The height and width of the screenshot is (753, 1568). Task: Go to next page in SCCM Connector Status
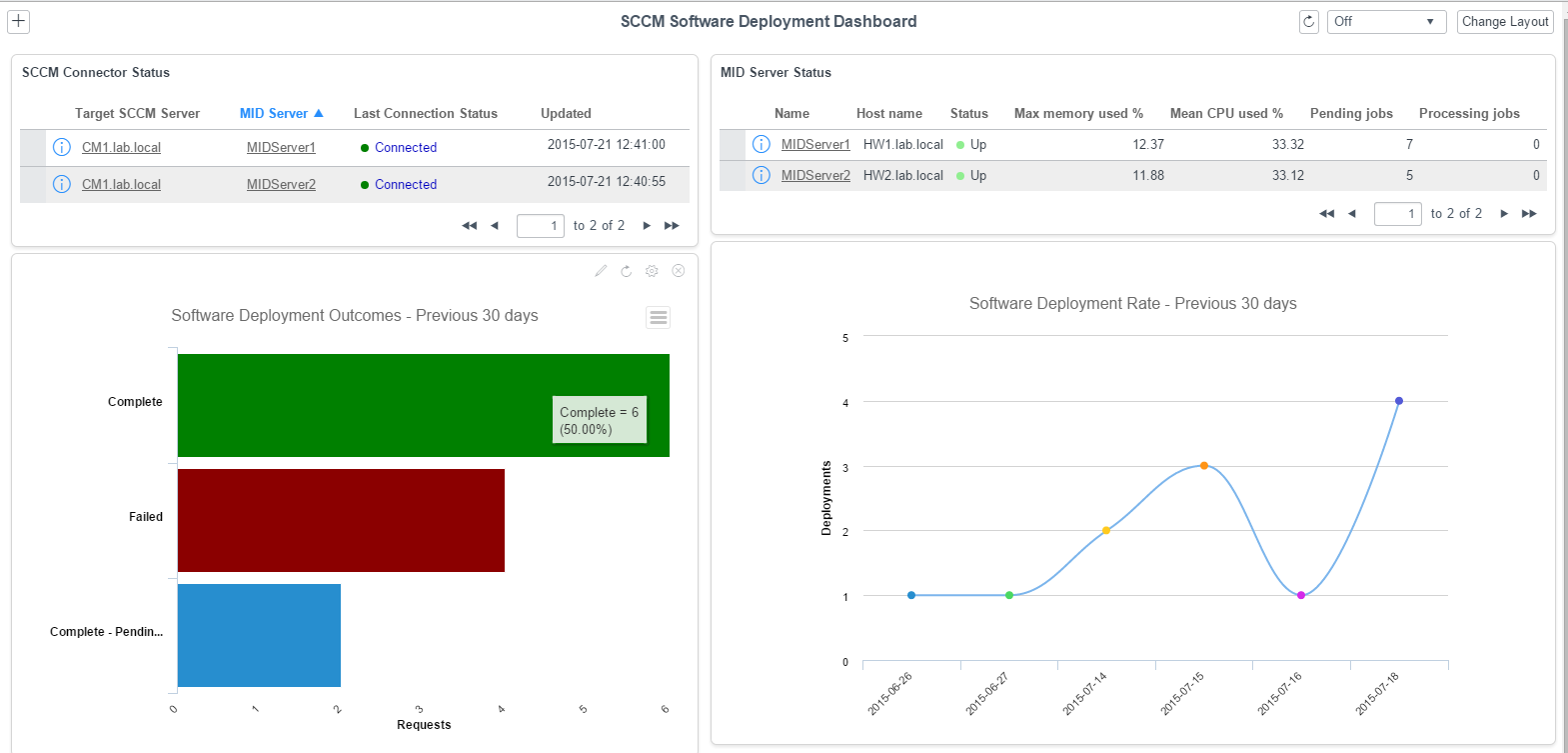[647, 226]
